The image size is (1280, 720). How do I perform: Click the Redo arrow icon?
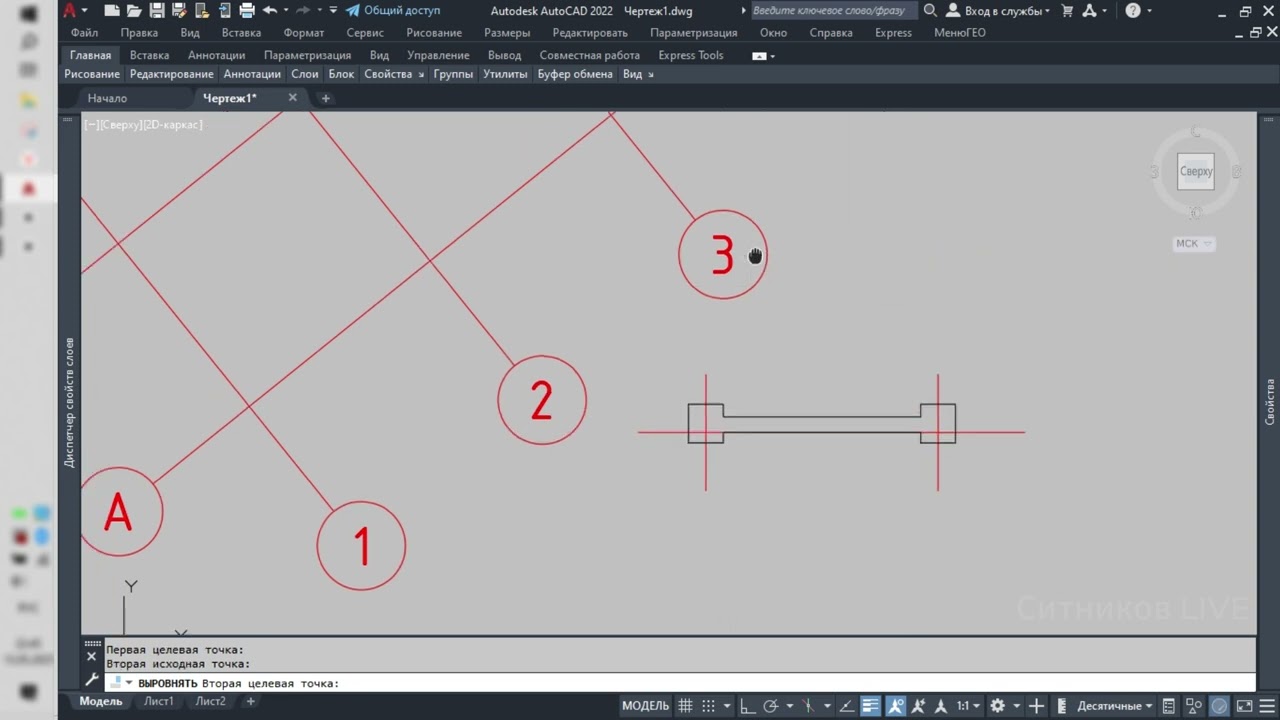tap(303, 11)
